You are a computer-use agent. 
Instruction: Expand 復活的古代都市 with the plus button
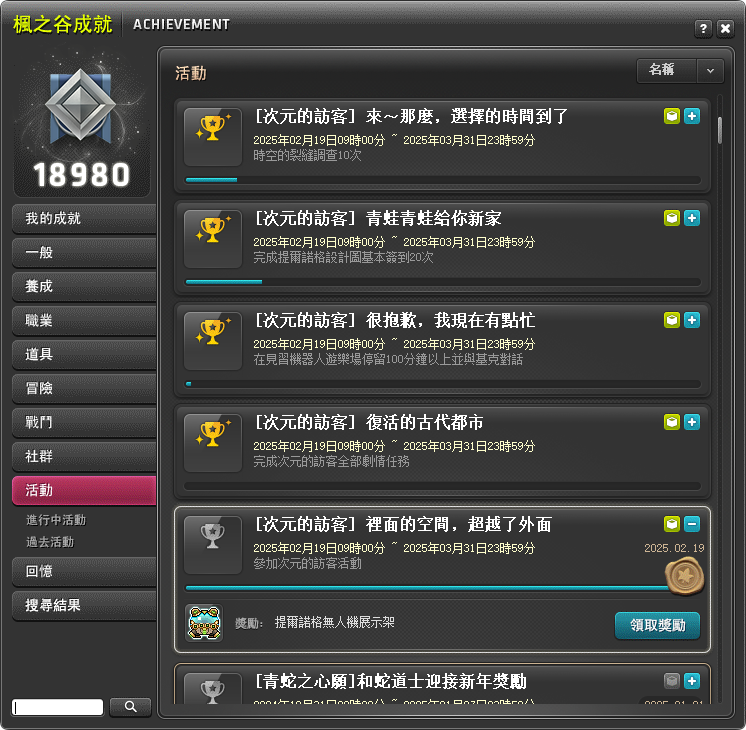[x=692, y=422]
